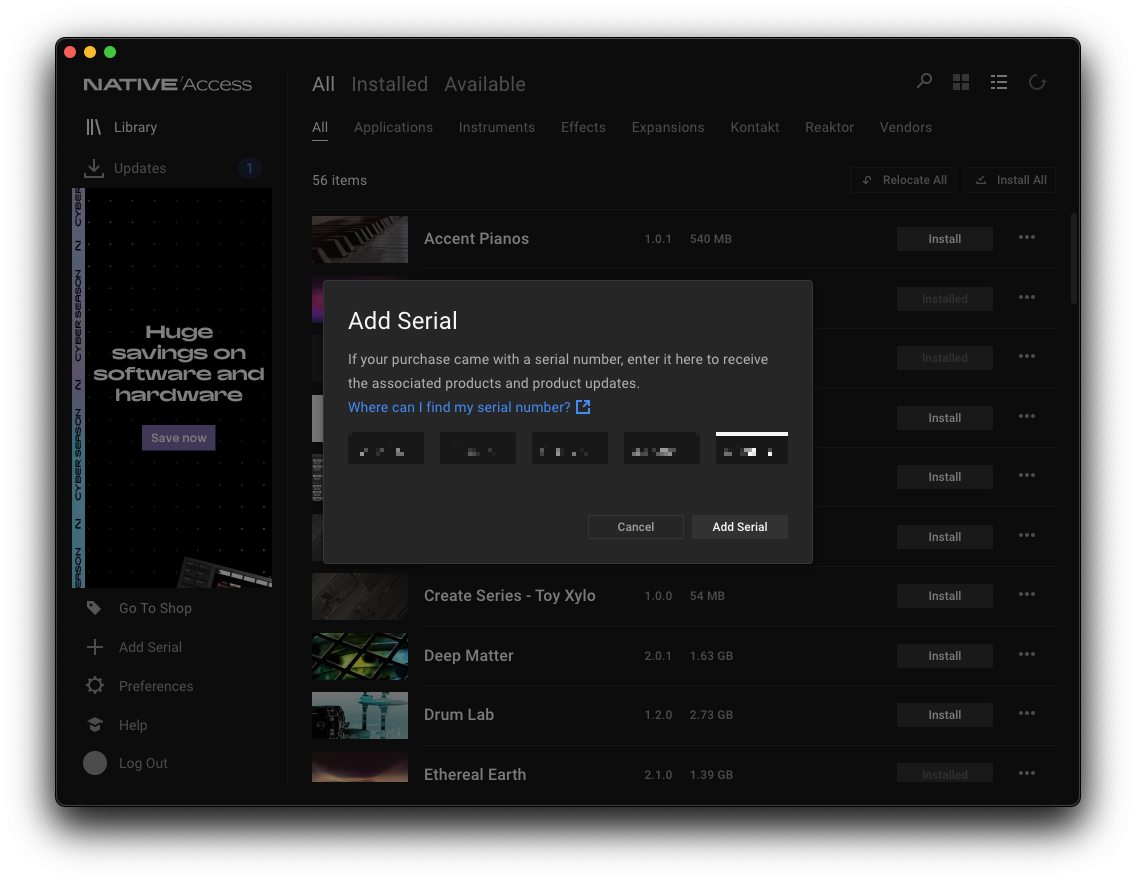Click the Library books icon

click(x=93, y=127)
